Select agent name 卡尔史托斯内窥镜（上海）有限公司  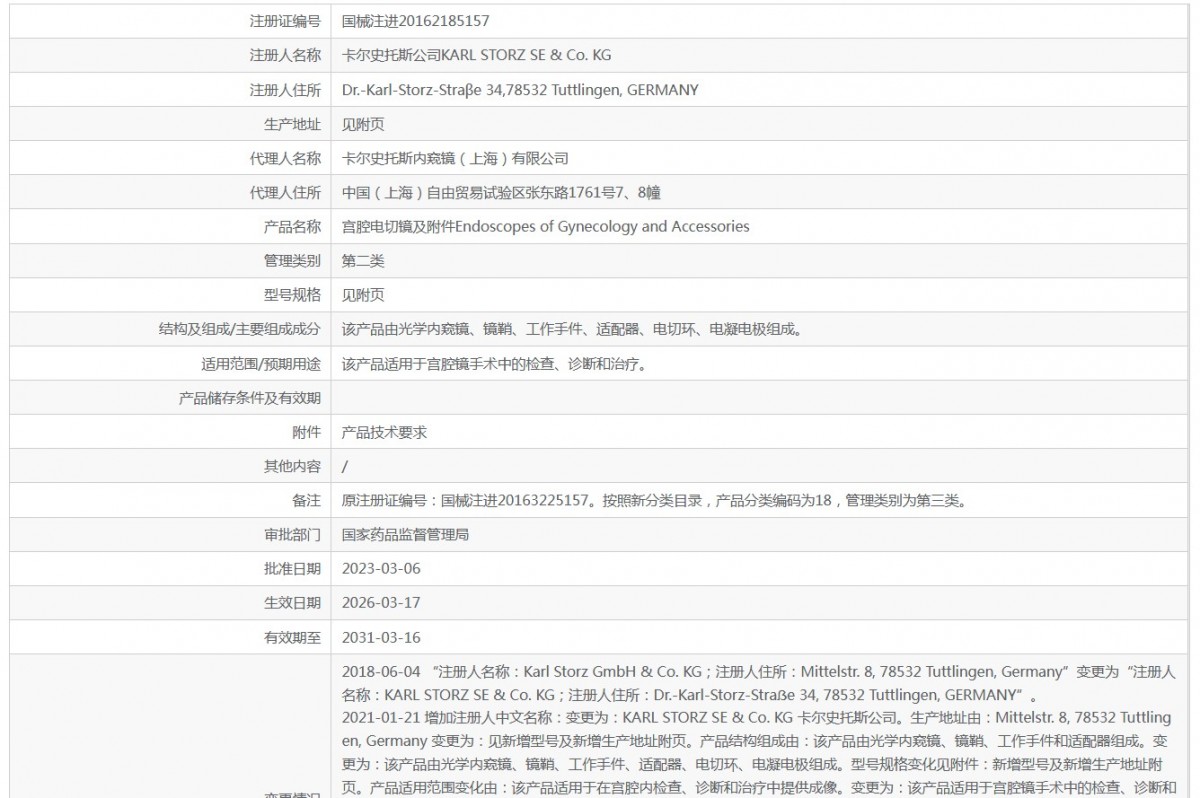(455, 158)
